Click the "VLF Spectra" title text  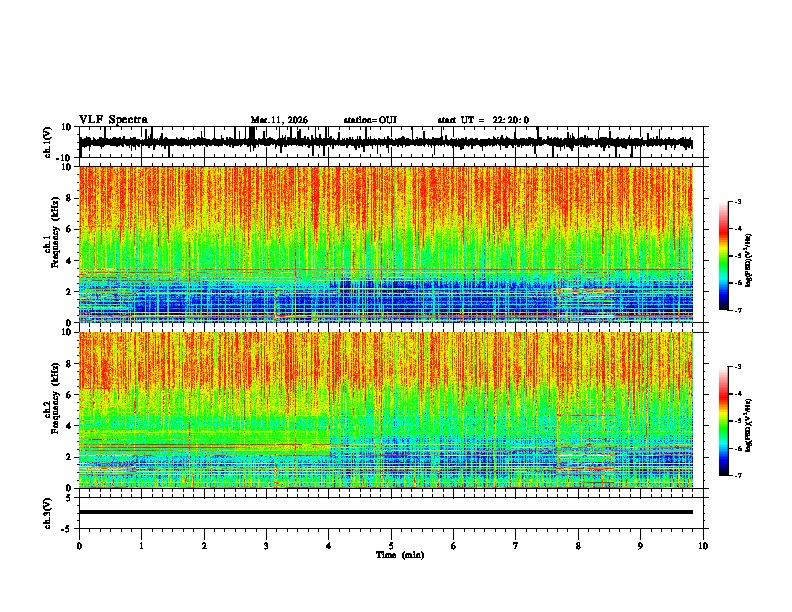pyautogui.click(x=113, y=120)
